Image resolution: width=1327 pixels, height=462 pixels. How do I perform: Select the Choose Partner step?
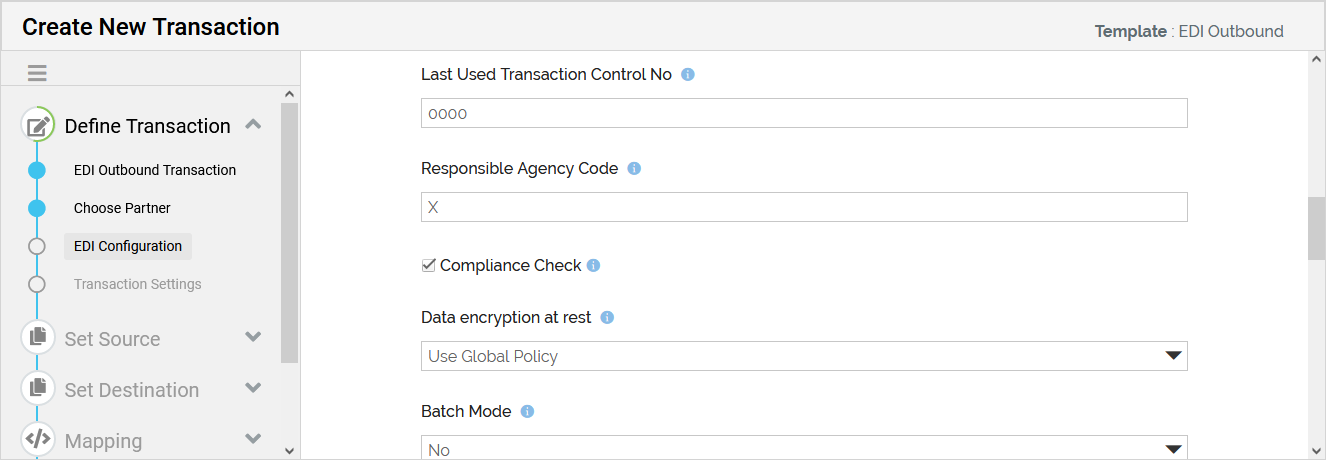pyautogui.click(x=122, y=208)
